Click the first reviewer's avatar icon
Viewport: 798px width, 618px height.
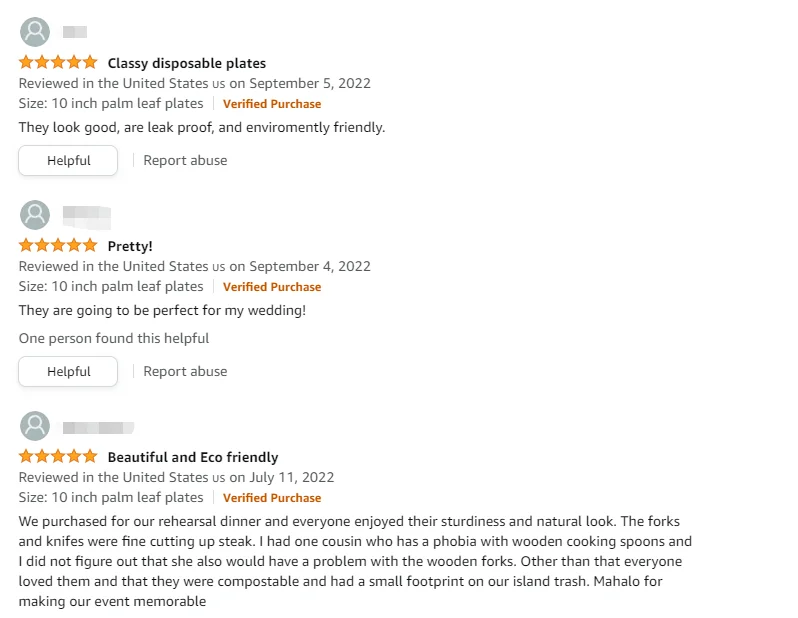pos(35,32)
